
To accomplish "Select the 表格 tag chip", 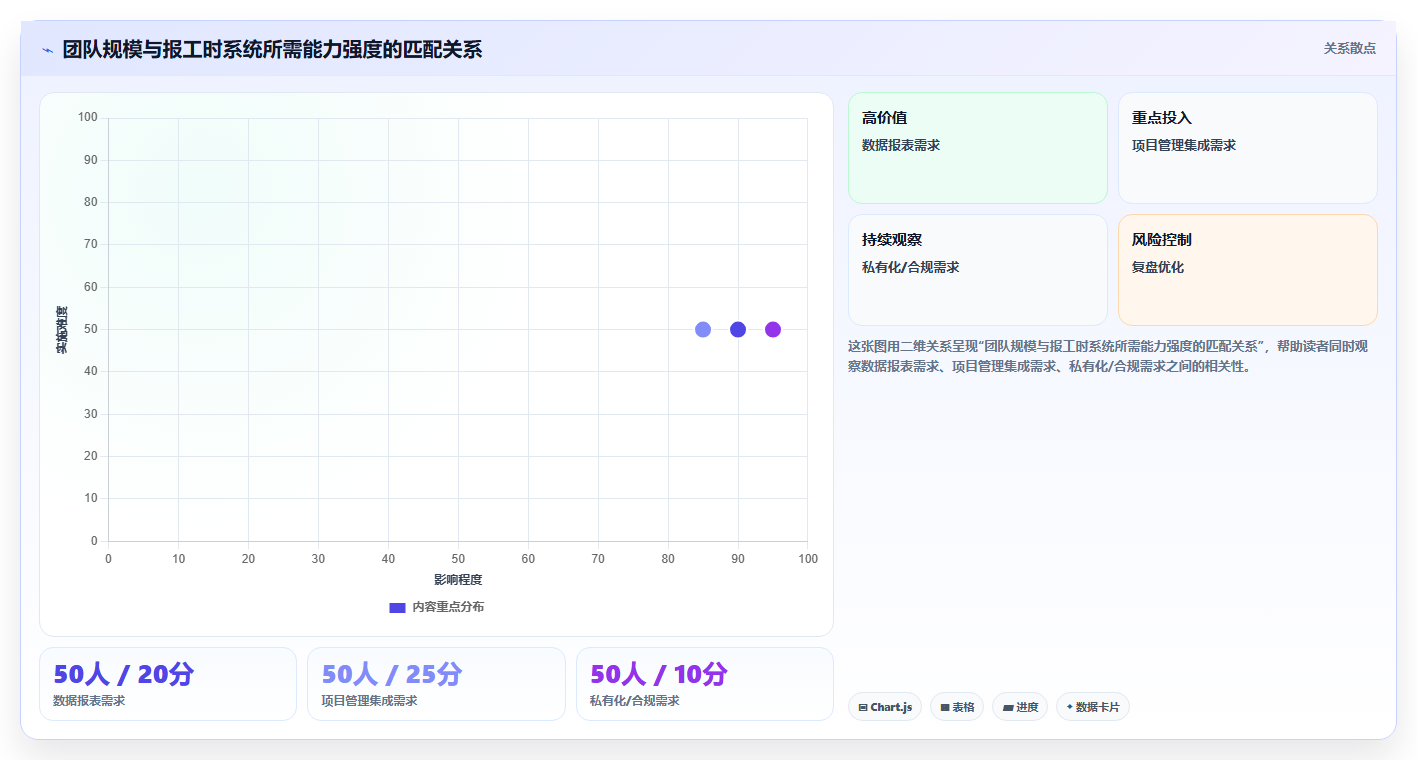I will 957,707.
